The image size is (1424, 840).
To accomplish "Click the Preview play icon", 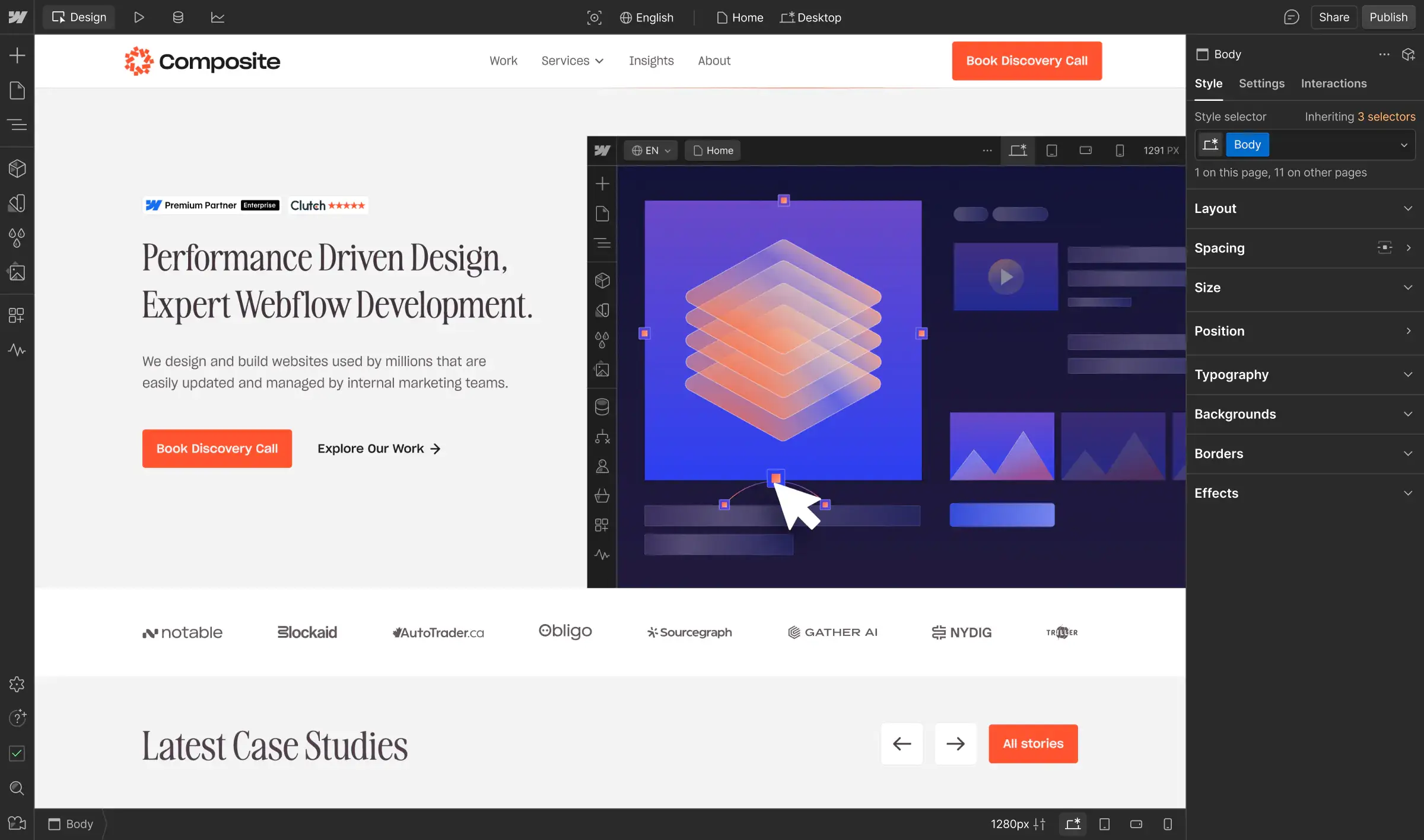I will click(x=139, y=17).
